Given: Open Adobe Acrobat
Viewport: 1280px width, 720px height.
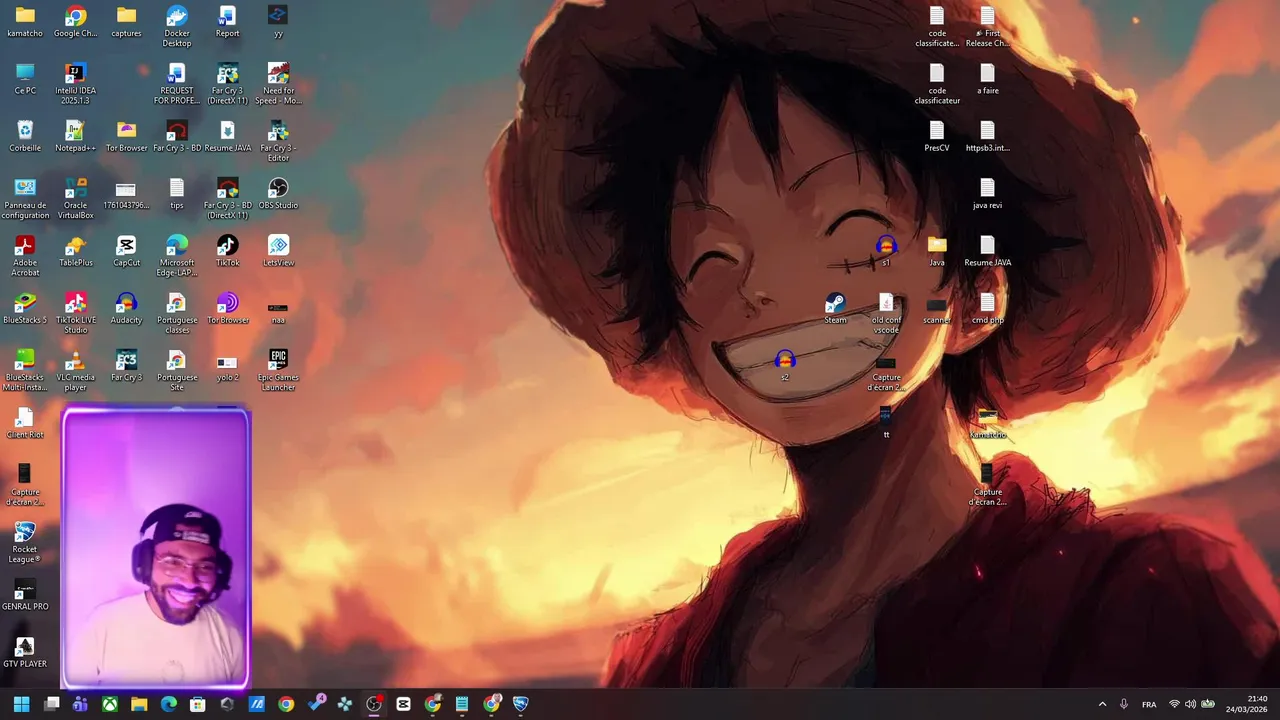Looking at the screenshot, I should [25, 256].
